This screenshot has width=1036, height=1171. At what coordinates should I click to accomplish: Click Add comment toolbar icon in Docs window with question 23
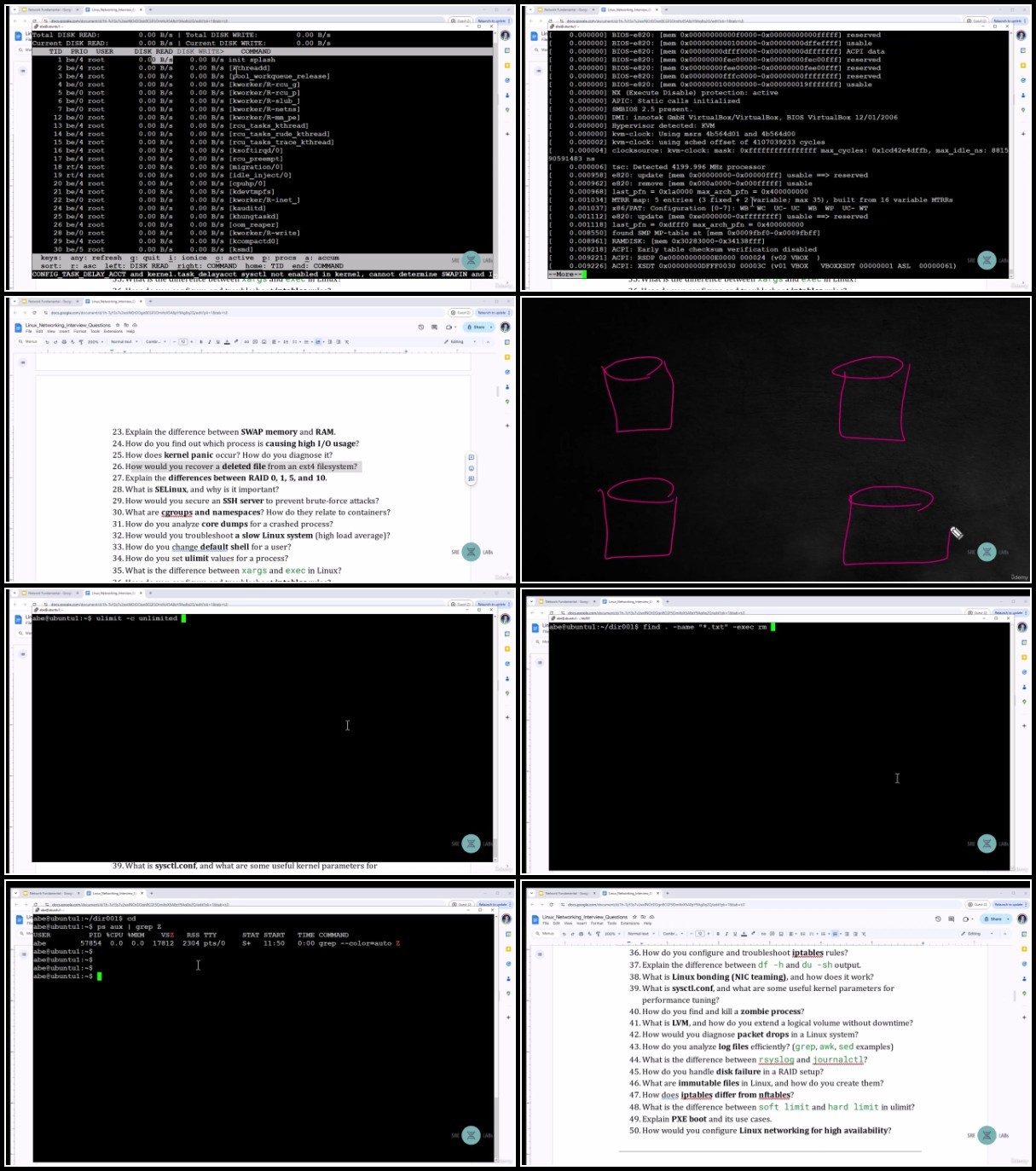click(x=255, y=341)
